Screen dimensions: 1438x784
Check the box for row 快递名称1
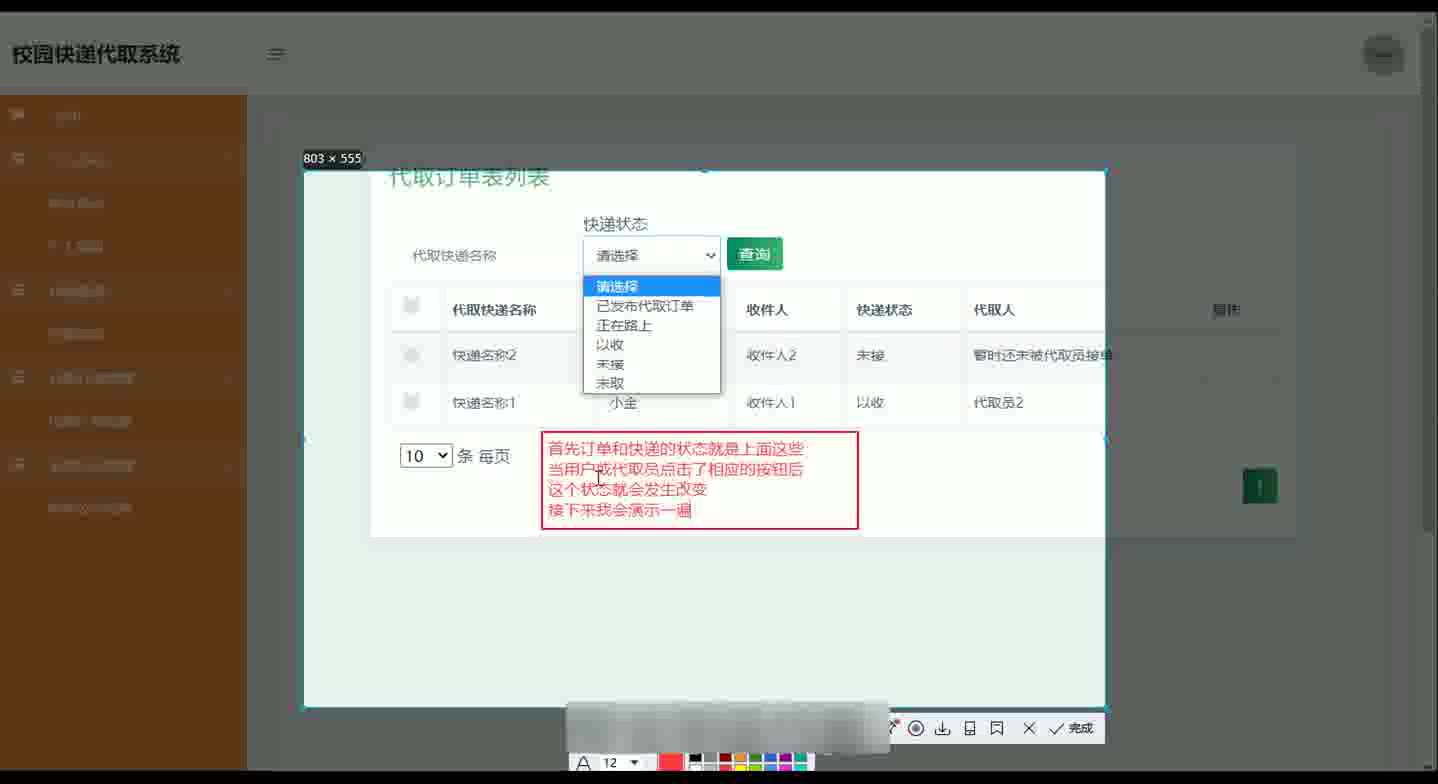[411, 401]
